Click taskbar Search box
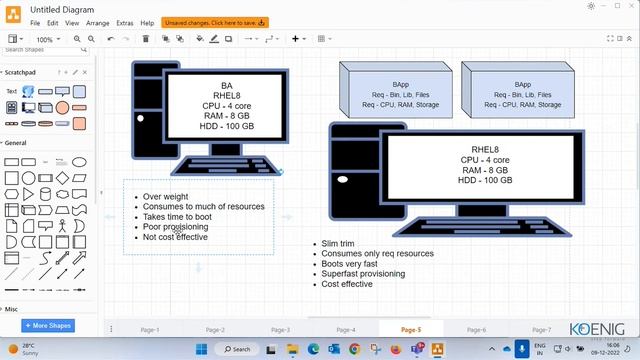This screenshot has width=640, height=360. (x=238, y=349)
